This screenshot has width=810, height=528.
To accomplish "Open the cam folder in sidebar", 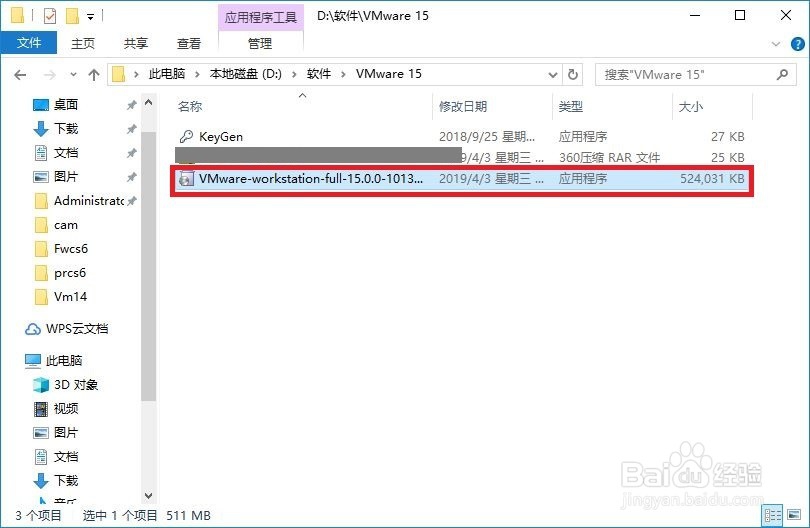I will pyautogui.click(x=66, y=225).
